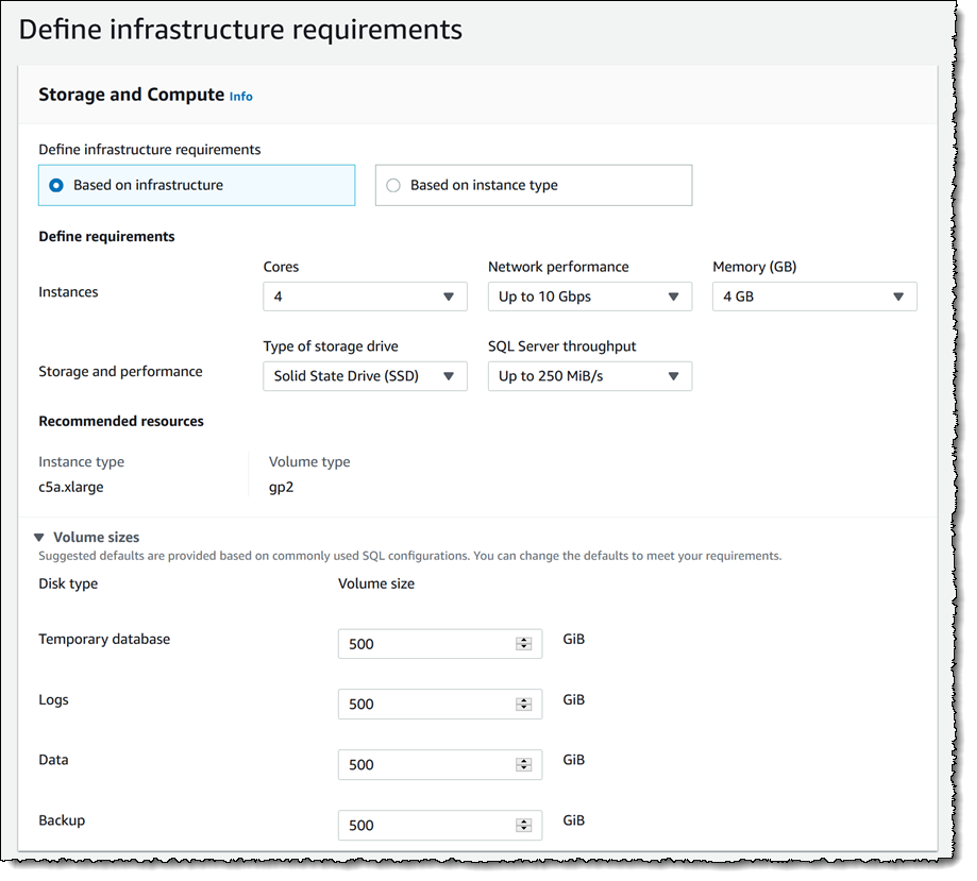977x881 pixels.
Task: Click the Logs volume size field
Action: tap(425, 704)
